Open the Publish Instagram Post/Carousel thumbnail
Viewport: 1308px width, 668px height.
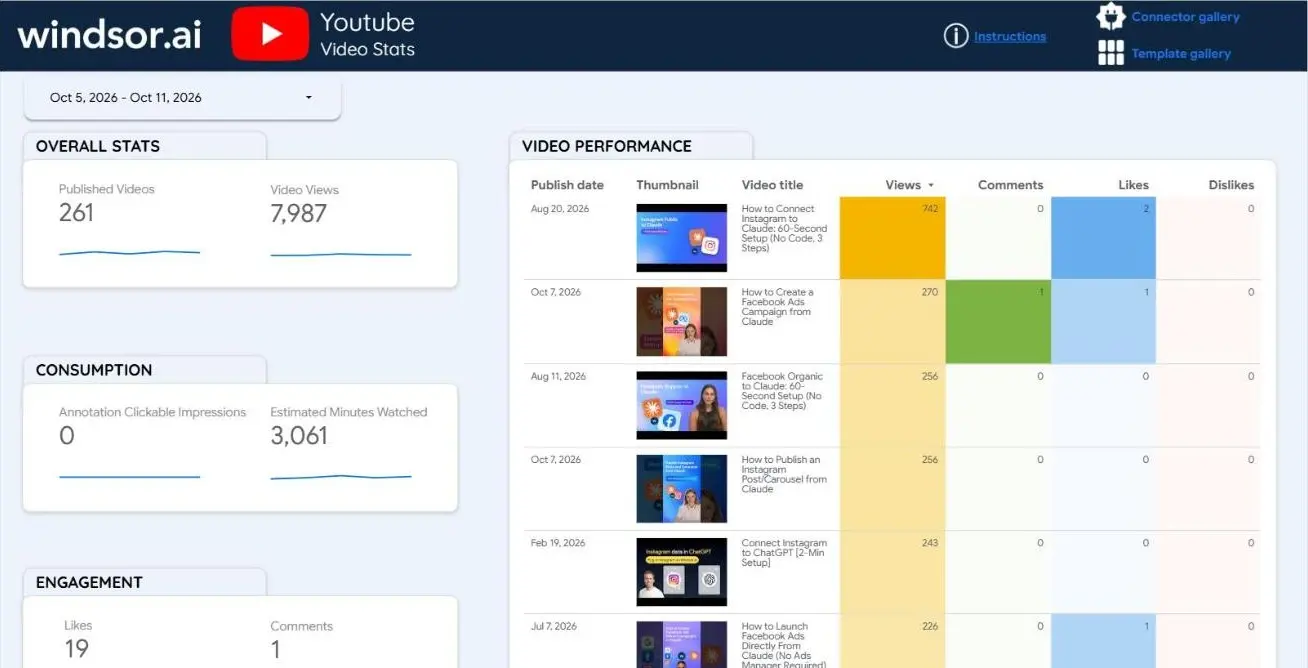(x=681, y=489)
